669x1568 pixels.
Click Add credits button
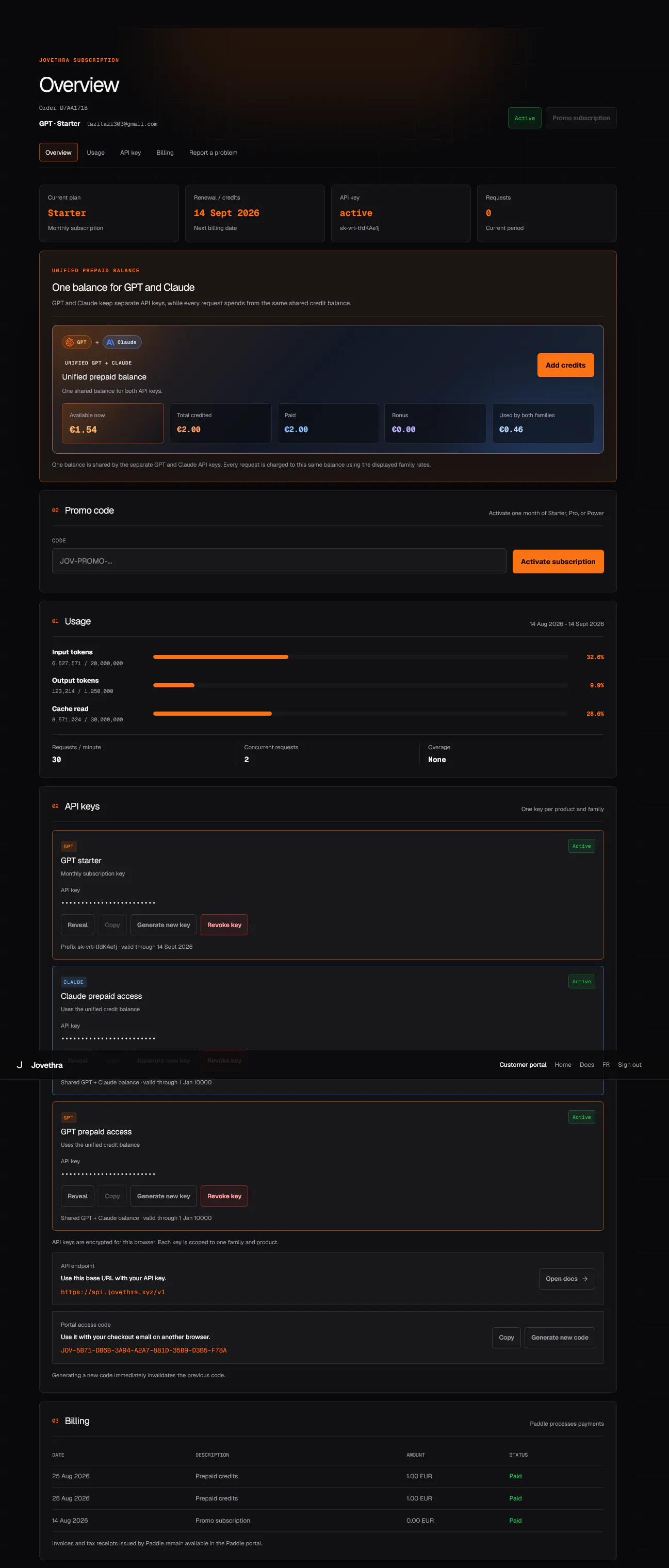coord(565,365)
